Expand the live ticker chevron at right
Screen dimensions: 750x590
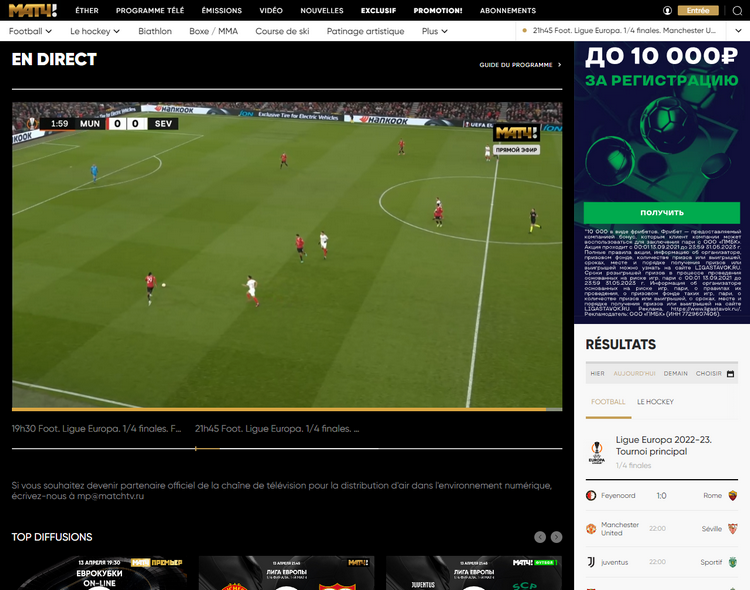[x=739, y=31]
